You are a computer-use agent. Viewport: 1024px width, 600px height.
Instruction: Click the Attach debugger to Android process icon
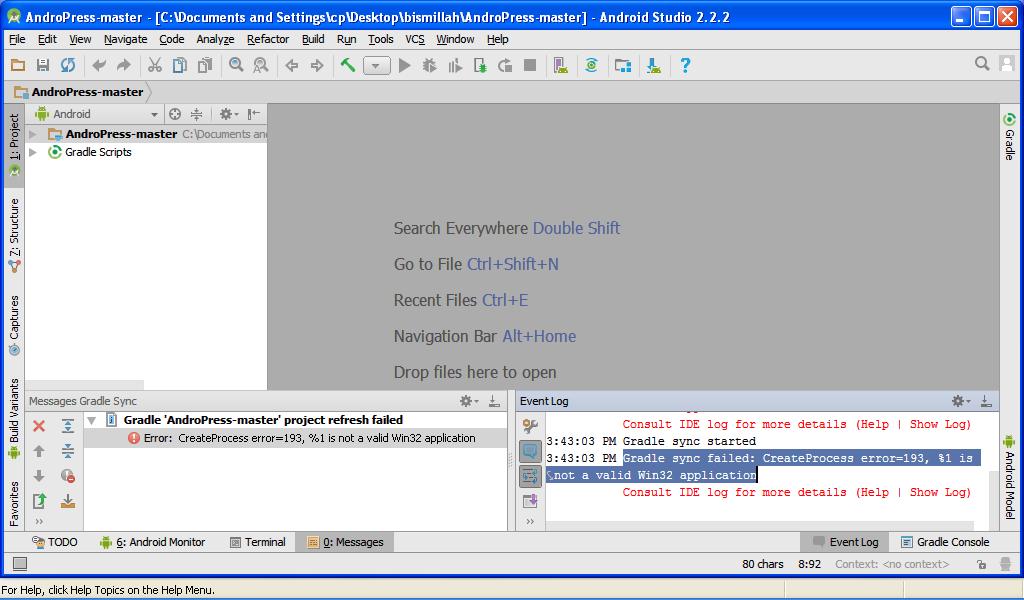[480, 65]
